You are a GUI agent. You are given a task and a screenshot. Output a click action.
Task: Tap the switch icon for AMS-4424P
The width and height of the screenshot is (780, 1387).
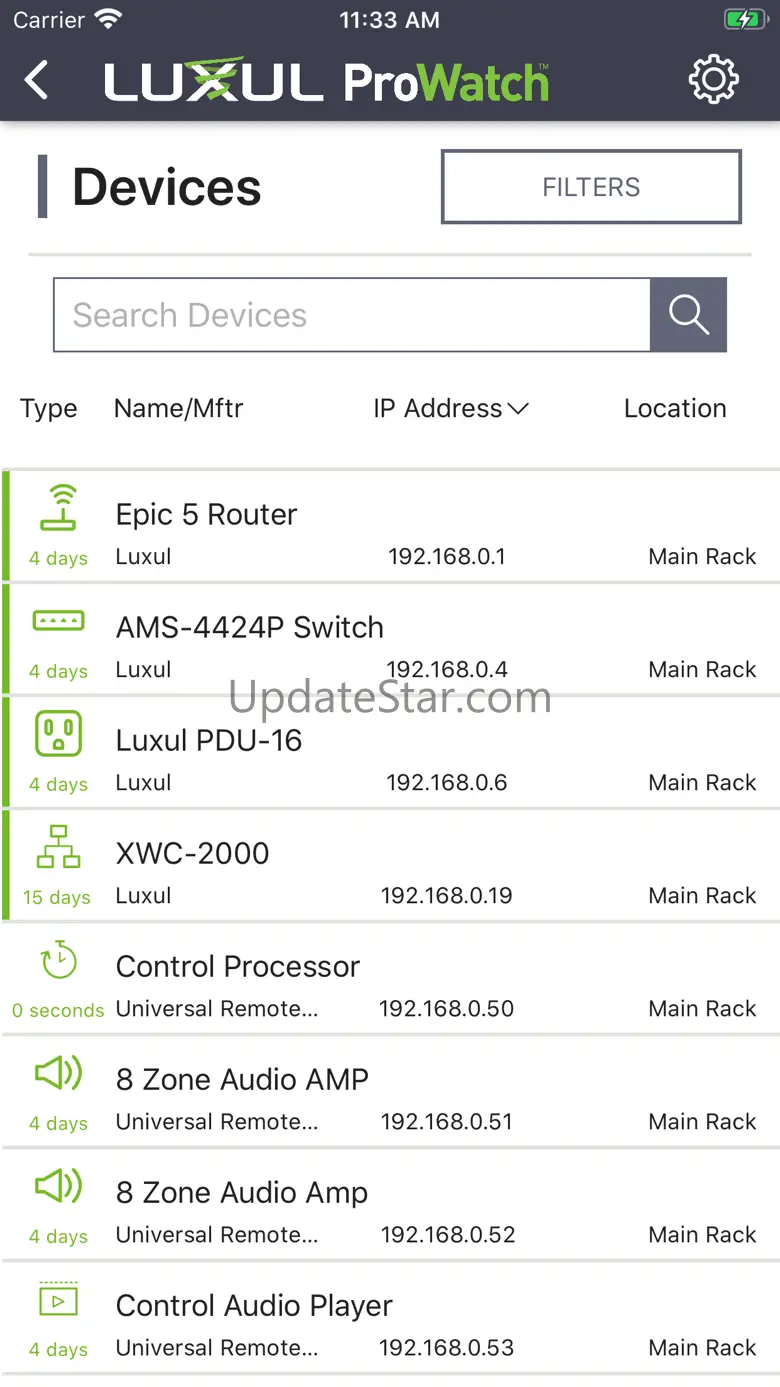(x=58, y=621)
